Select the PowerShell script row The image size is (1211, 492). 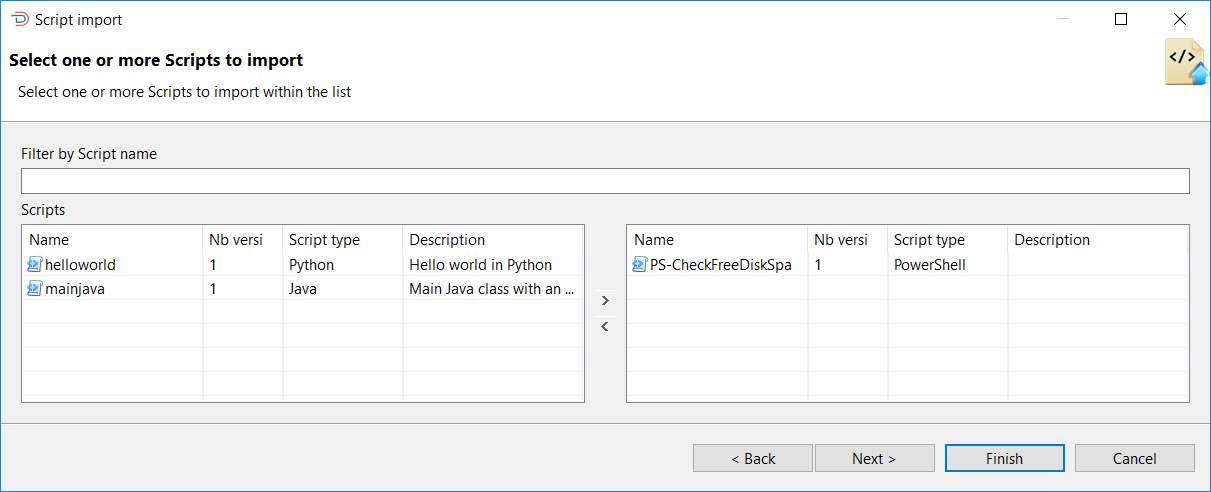point(908,265)
